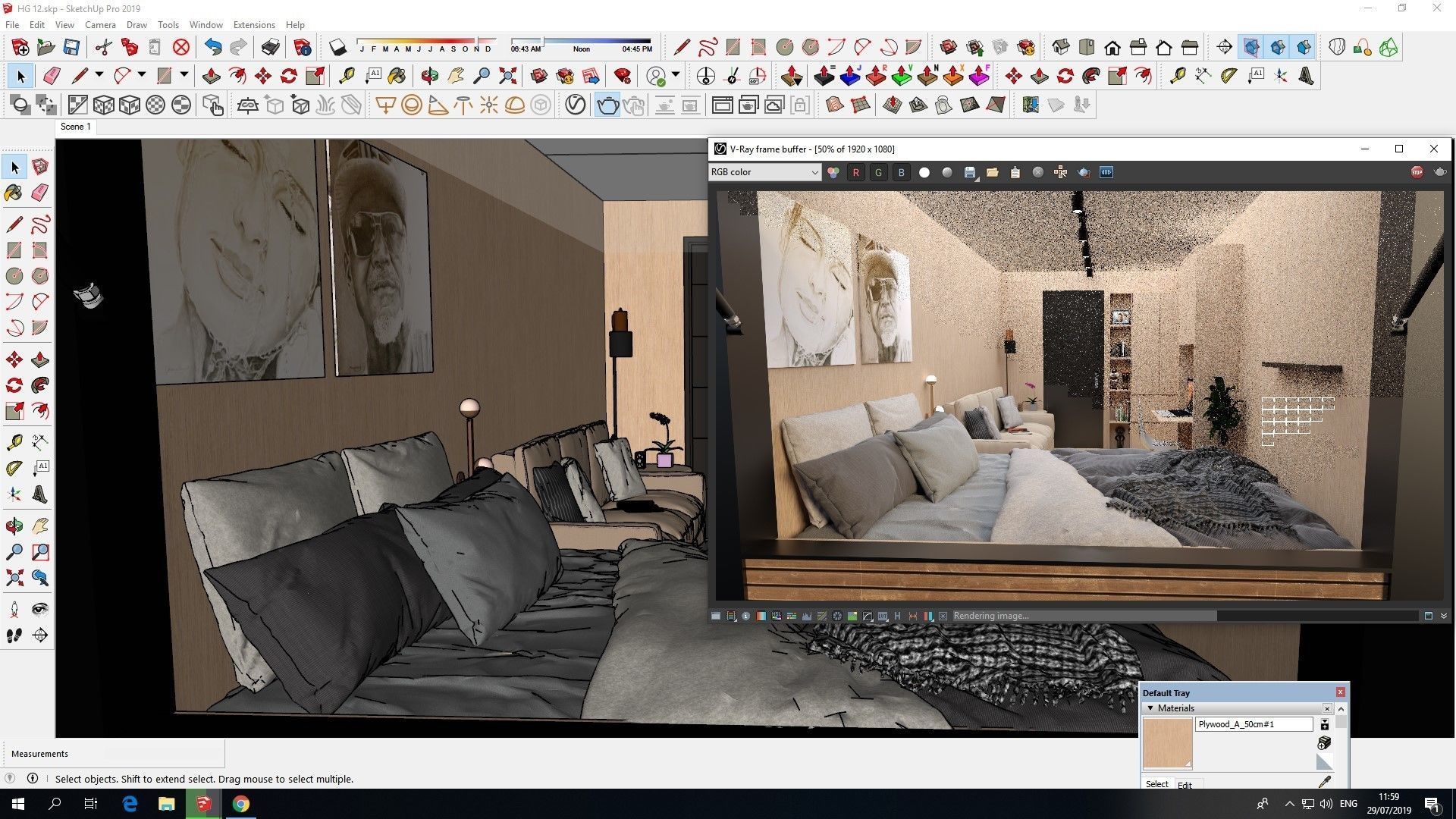Toggle the green G channel button
This screenshot has width=1456, height=819.
point(878,173)
